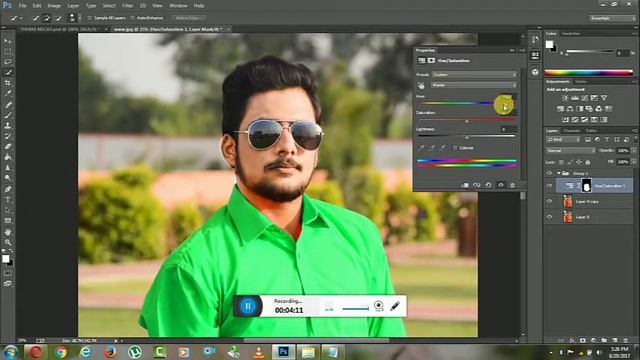
Task: Hide the Group 1 layer group
Action: click(x=549, y=173)
